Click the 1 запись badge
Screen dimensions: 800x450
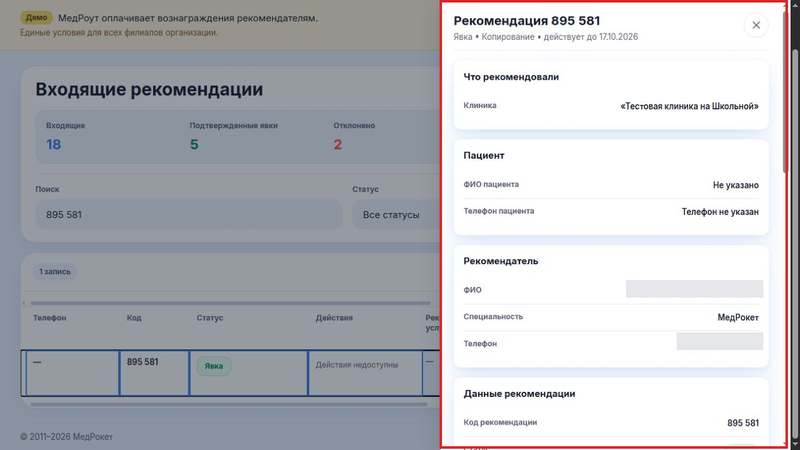pyautogui.click(x=55, y=271)
